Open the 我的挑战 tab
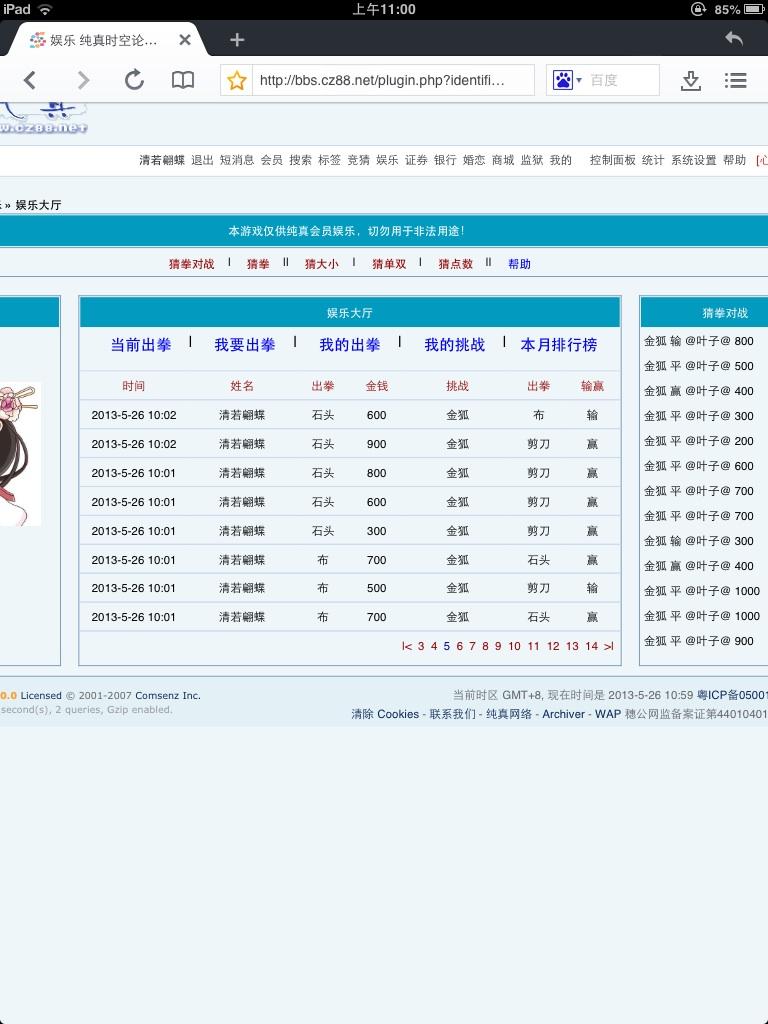Viewport: 768px width, 1024px height. click(x=455, y=345)
